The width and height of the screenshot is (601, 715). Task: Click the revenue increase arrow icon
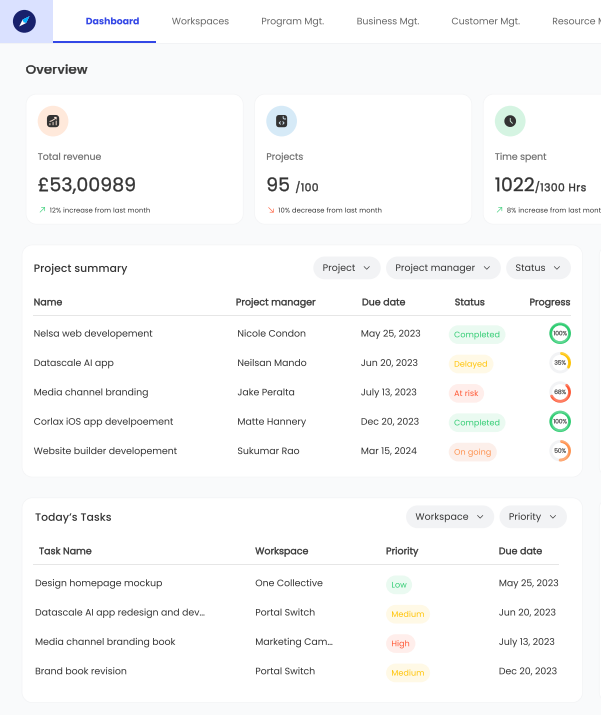point(42,210)
